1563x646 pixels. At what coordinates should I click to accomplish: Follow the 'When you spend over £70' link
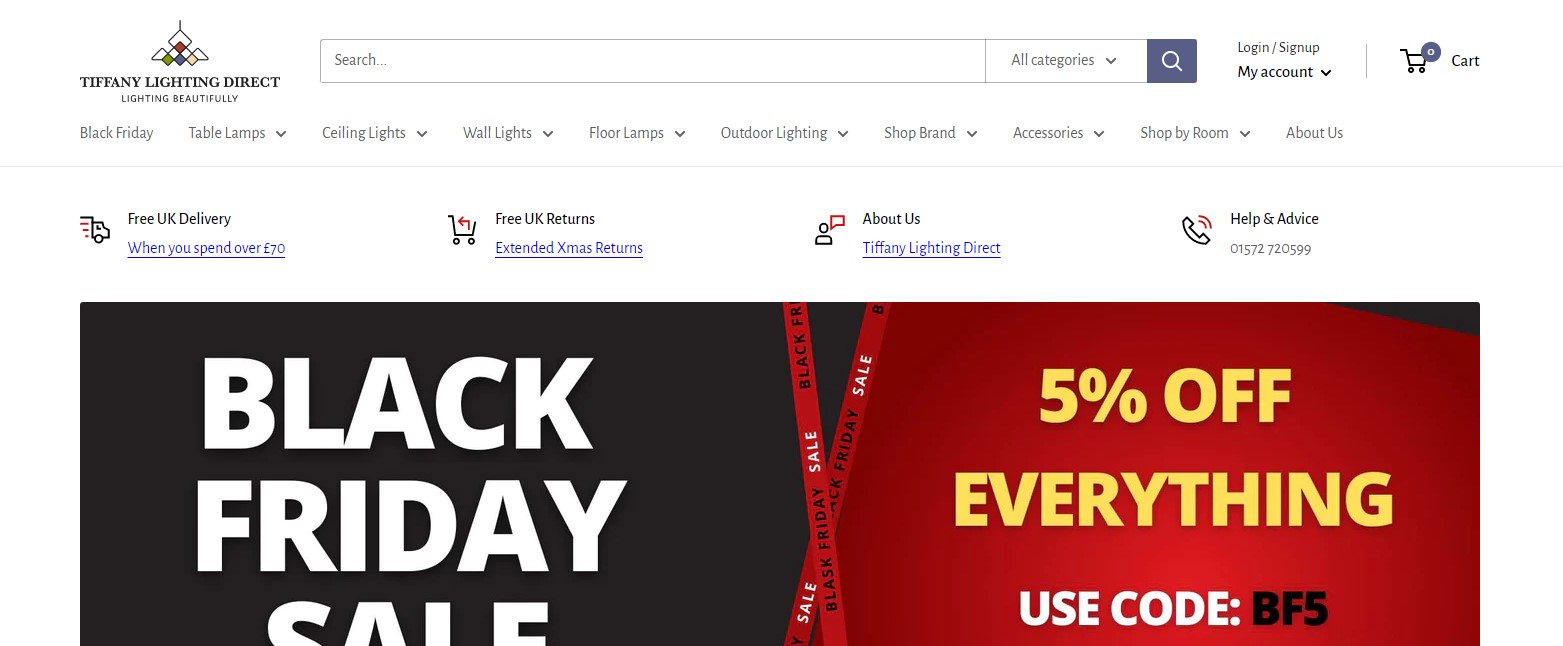206,248
